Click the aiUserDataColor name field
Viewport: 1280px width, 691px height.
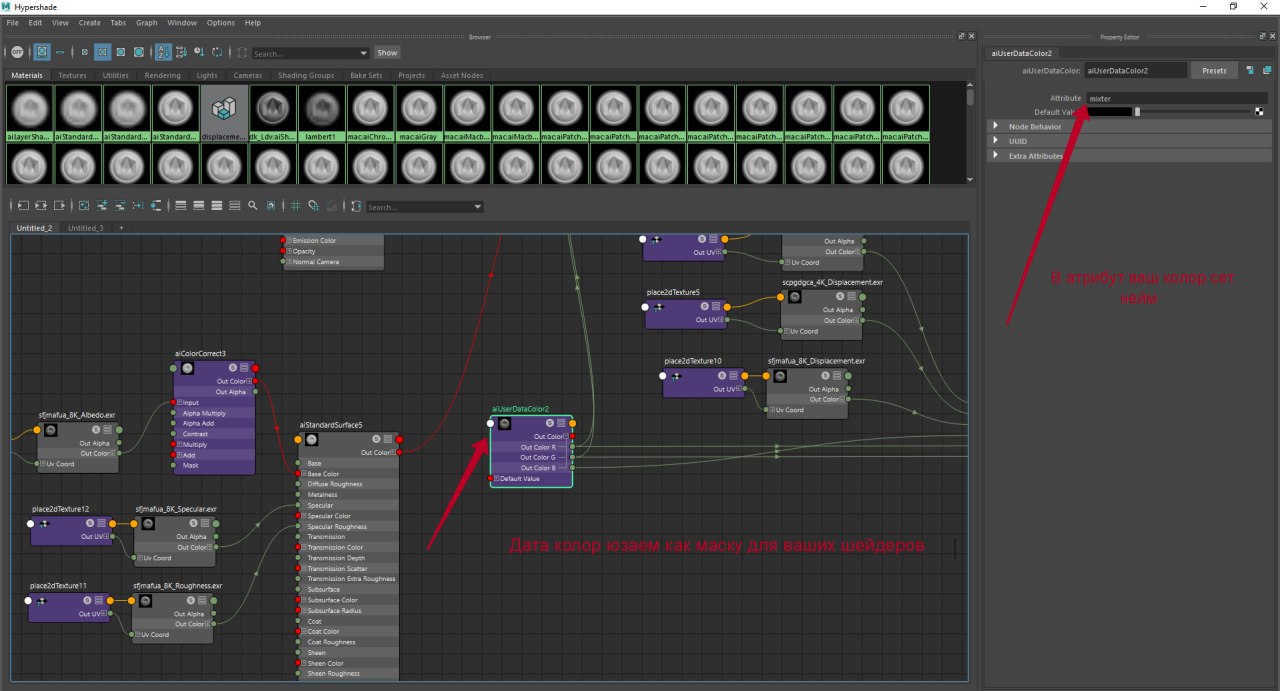coord(1136,71)
